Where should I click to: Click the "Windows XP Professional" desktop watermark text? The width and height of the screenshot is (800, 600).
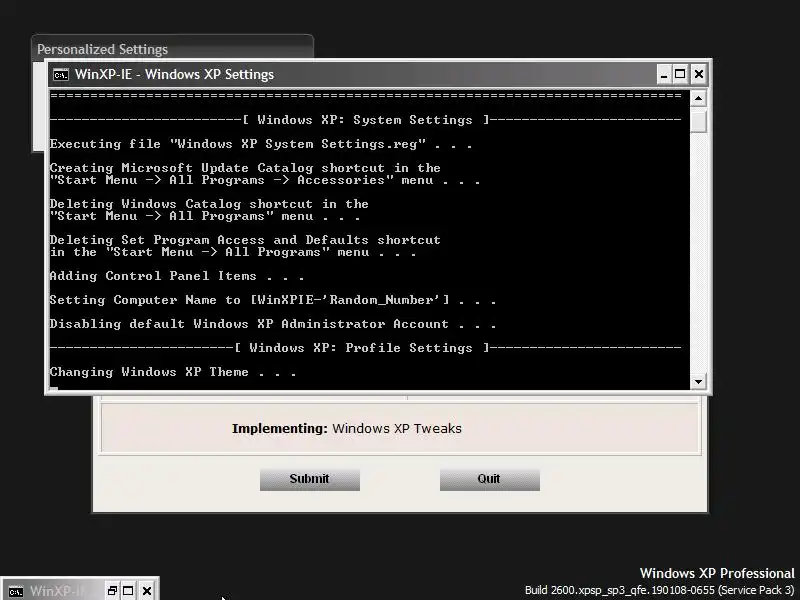717,573
